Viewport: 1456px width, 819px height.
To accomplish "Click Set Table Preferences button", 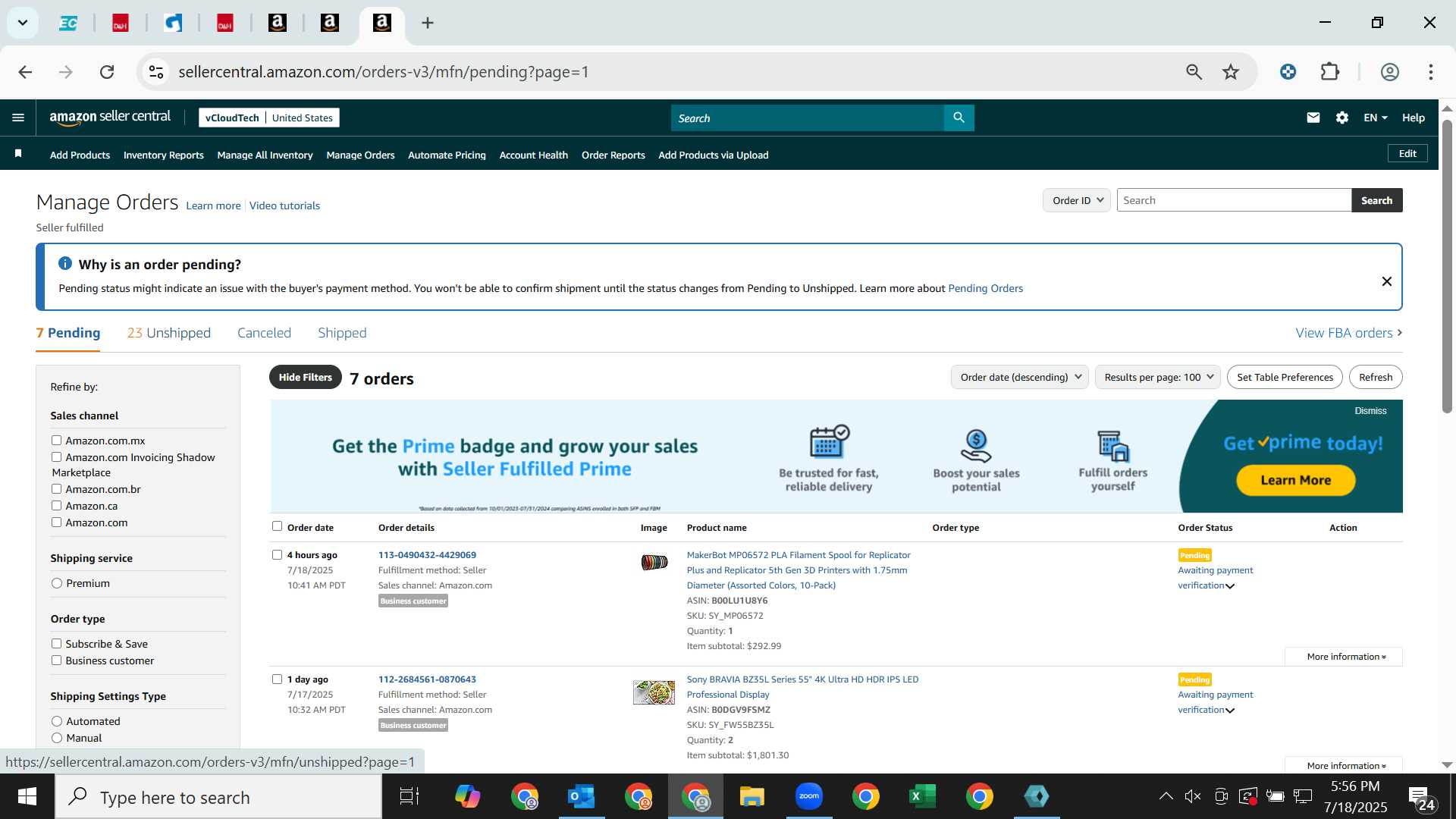I will [1285, 377].
